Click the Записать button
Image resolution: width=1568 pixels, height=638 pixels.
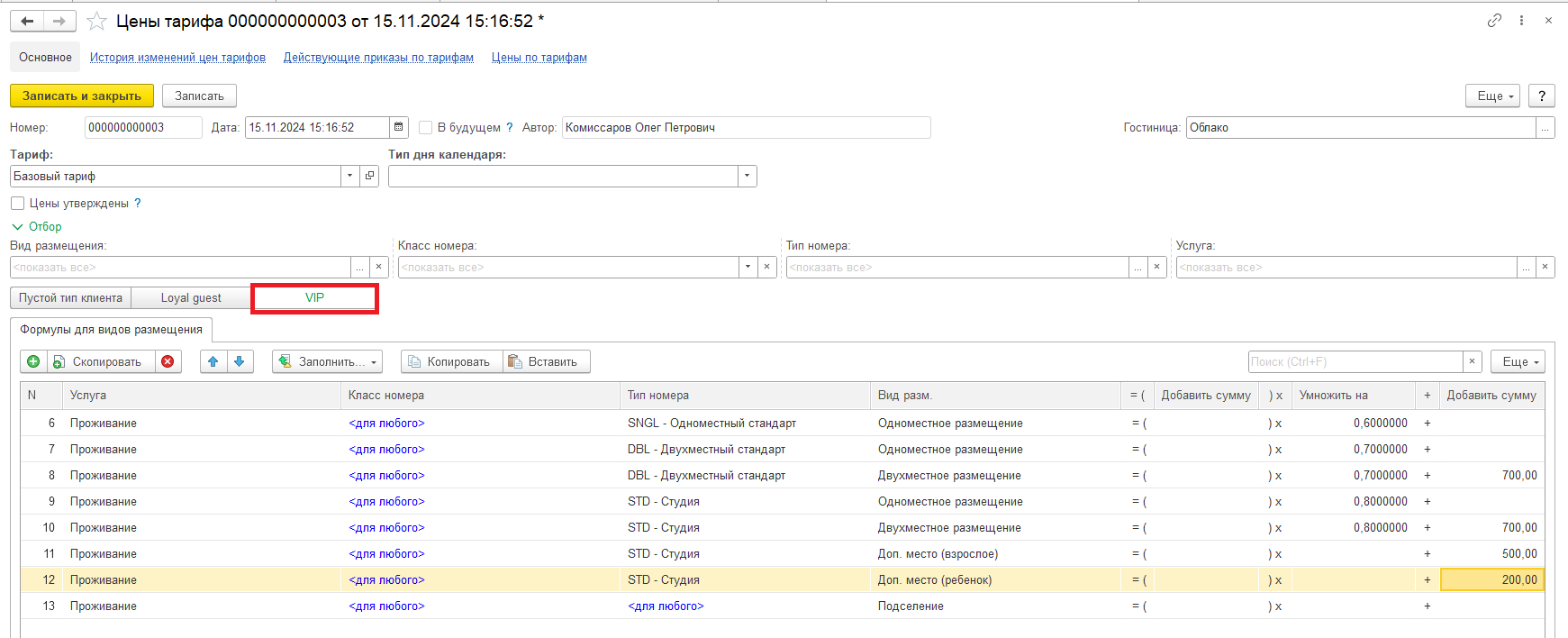[199, 96]
